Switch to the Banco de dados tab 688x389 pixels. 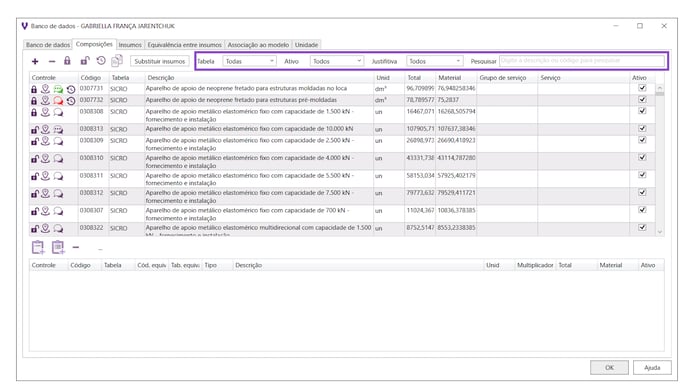point(48,45)
